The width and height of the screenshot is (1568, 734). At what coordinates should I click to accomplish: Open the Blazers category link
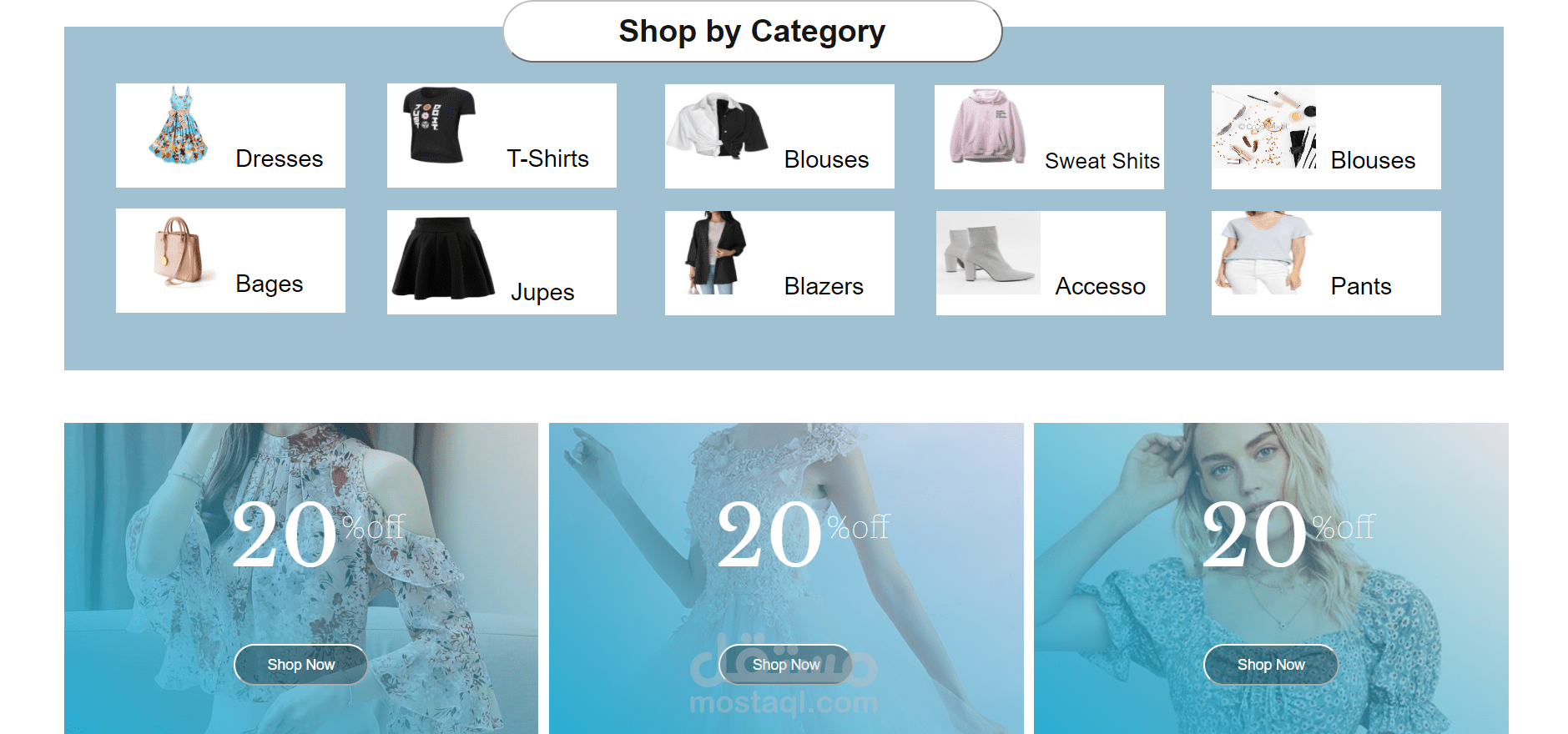pyautogui.click(x=824, y=286)
